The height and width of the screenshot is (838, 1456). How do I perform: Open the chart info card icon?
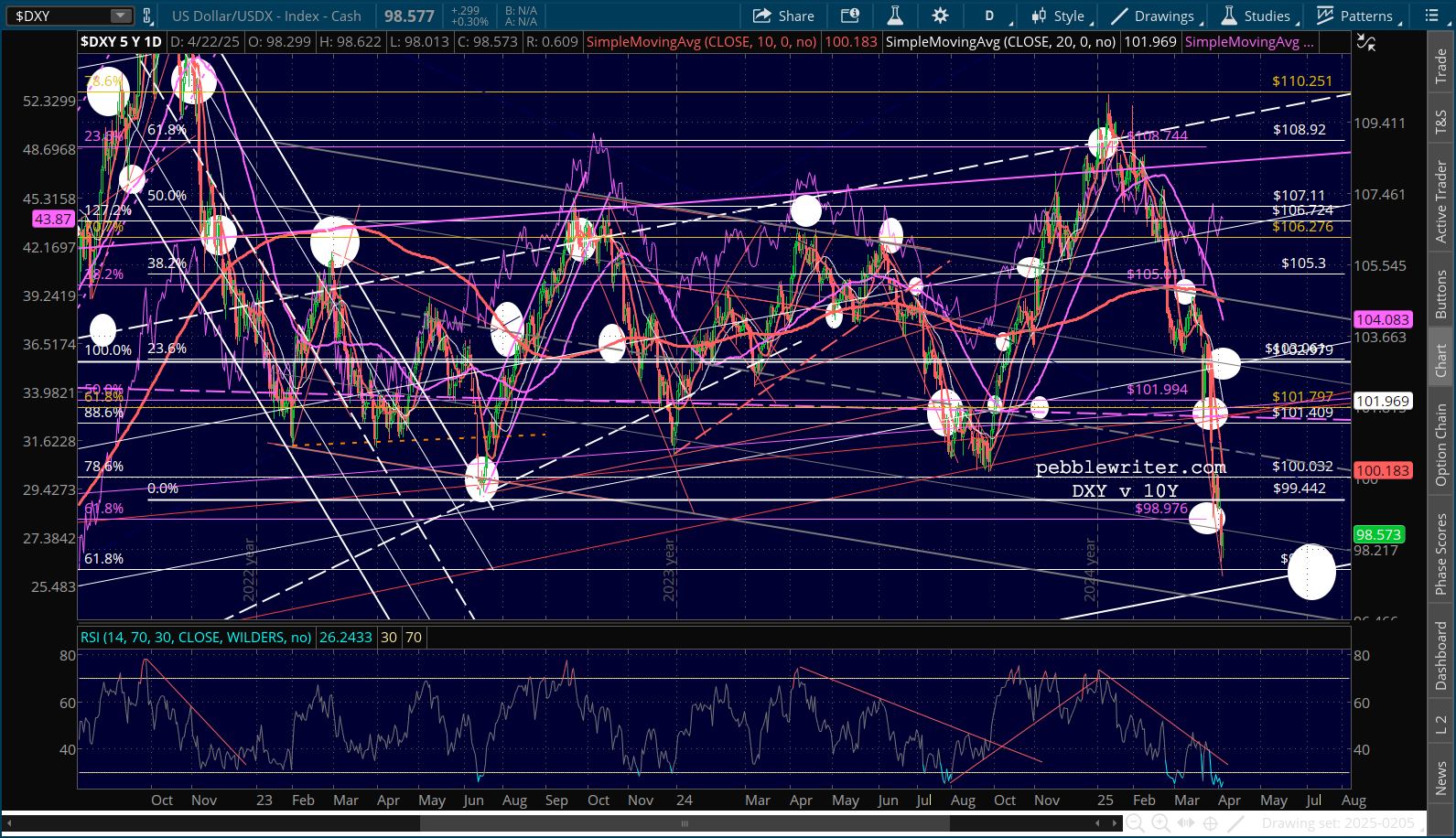[850, 16]
